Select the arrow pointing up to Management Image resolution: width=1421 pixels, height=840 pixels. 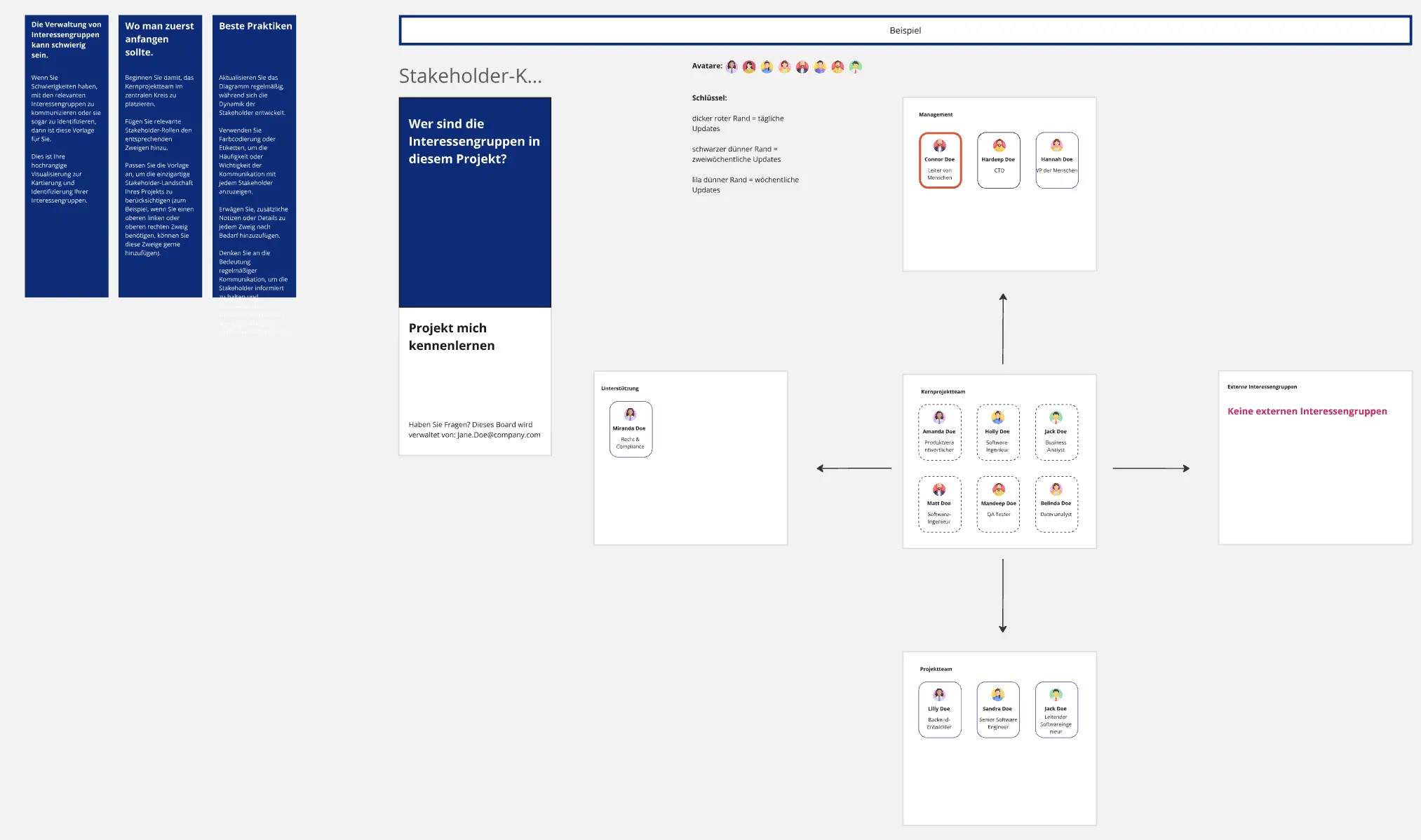(x=1003, y=329)
